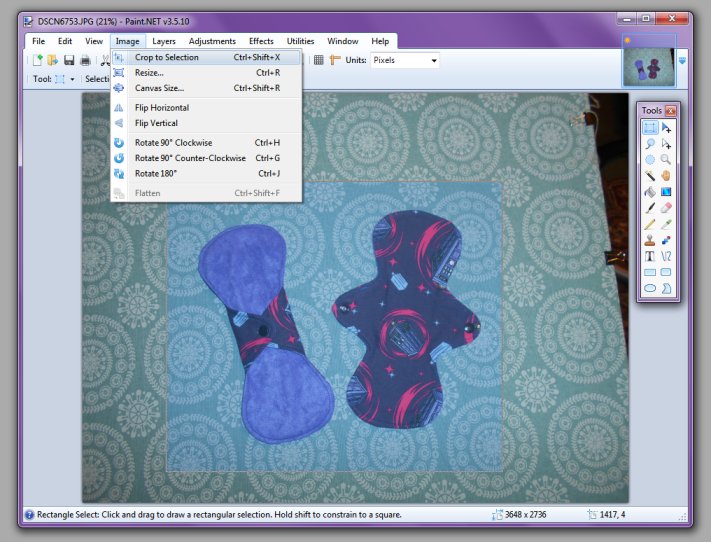Open the Adjustments menu
This screenshot has width=711, height=542.
coord(212,41)
